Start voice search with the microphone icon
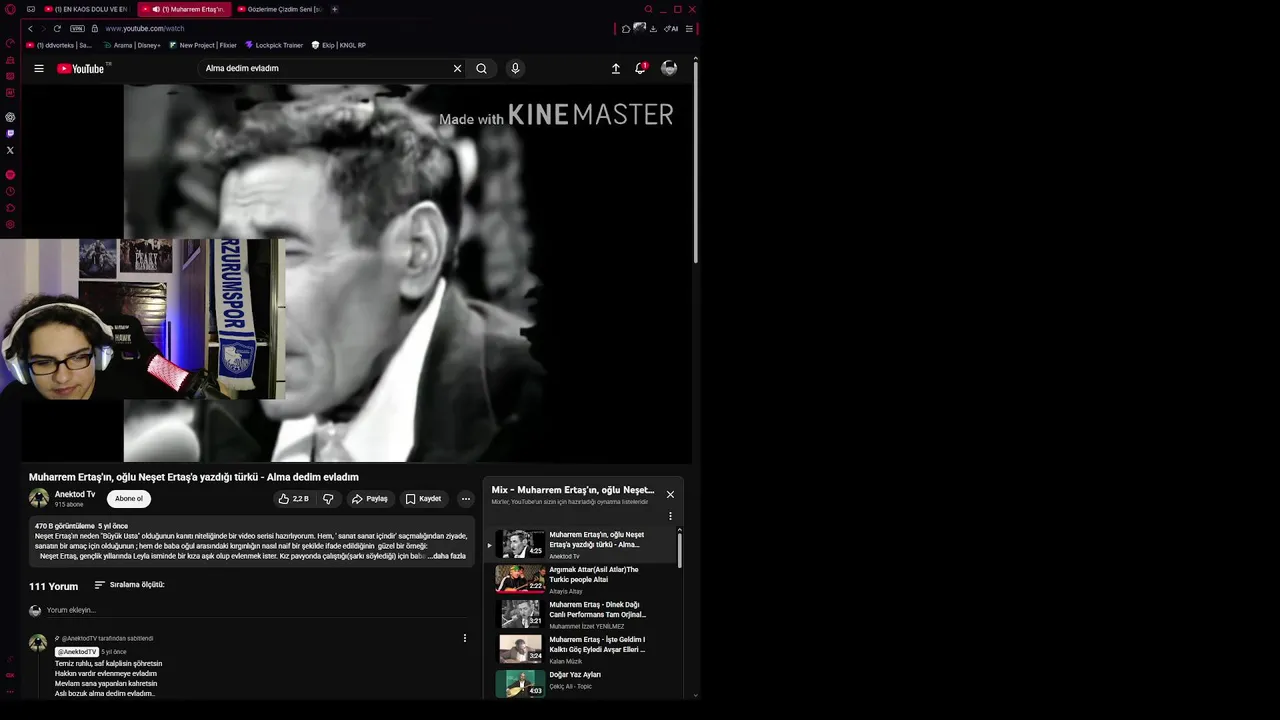This screenshot has width=1280, height=720. point(515,69)
